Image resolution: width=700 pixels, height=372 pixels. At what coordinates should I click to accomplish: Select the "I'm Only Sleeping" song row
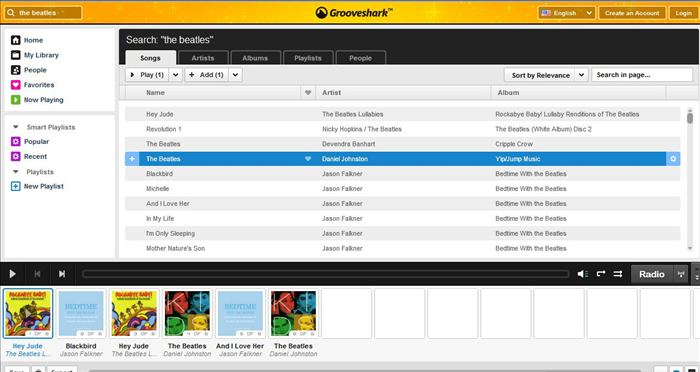403,234
